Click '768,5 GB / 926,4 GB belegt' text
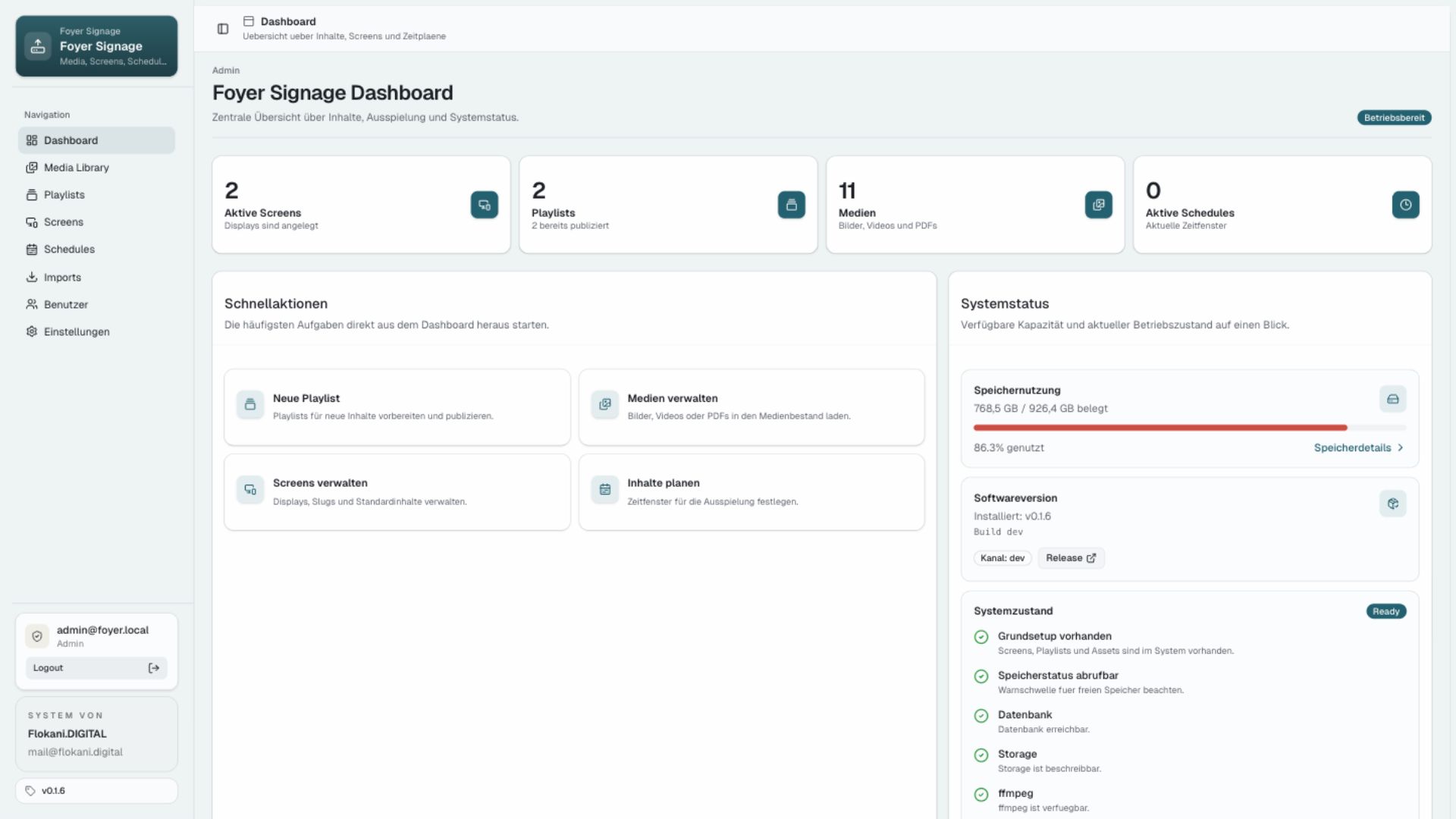 click(1040, 409)
